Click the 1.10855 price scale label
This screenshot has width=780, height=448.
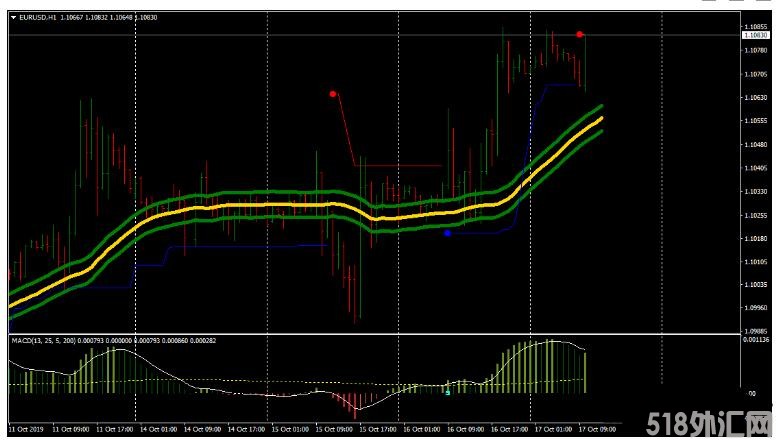pos(756,26)
